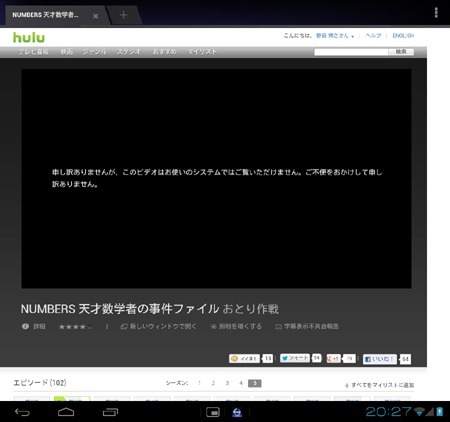
Task: Open 詳細 info icon under title
Action: click(x=34, y=326)
